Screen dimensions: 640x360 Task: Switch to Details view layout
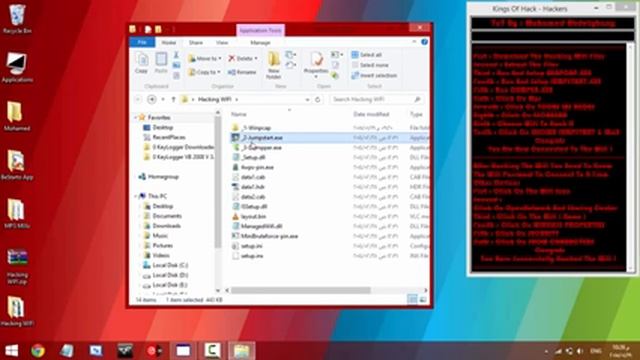[x=413, y=300]
